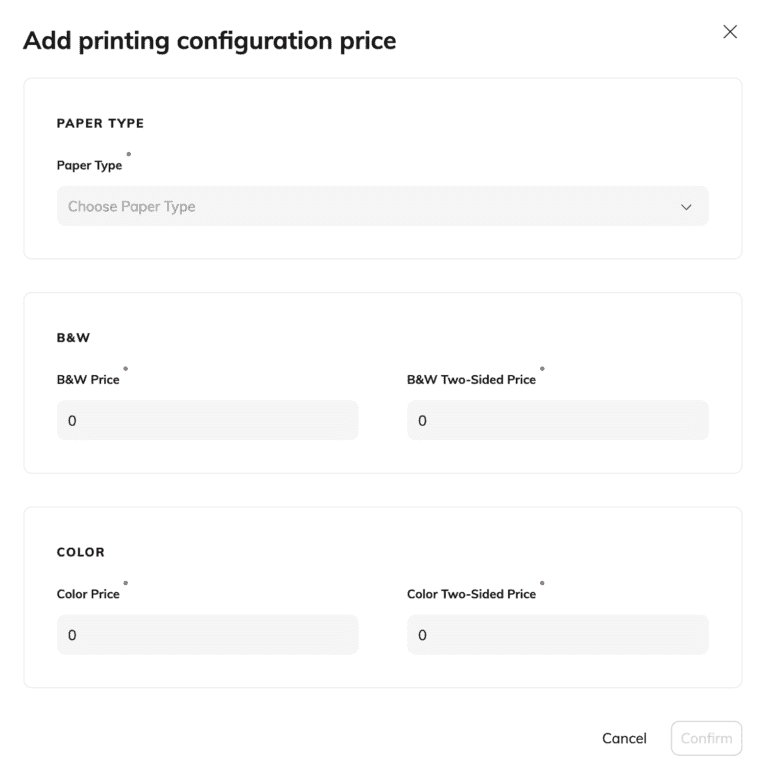The width and height of the screenshot is (768, 775).
Task: Click the required marker beside Paper Type label
Action: tap(128, 154)
